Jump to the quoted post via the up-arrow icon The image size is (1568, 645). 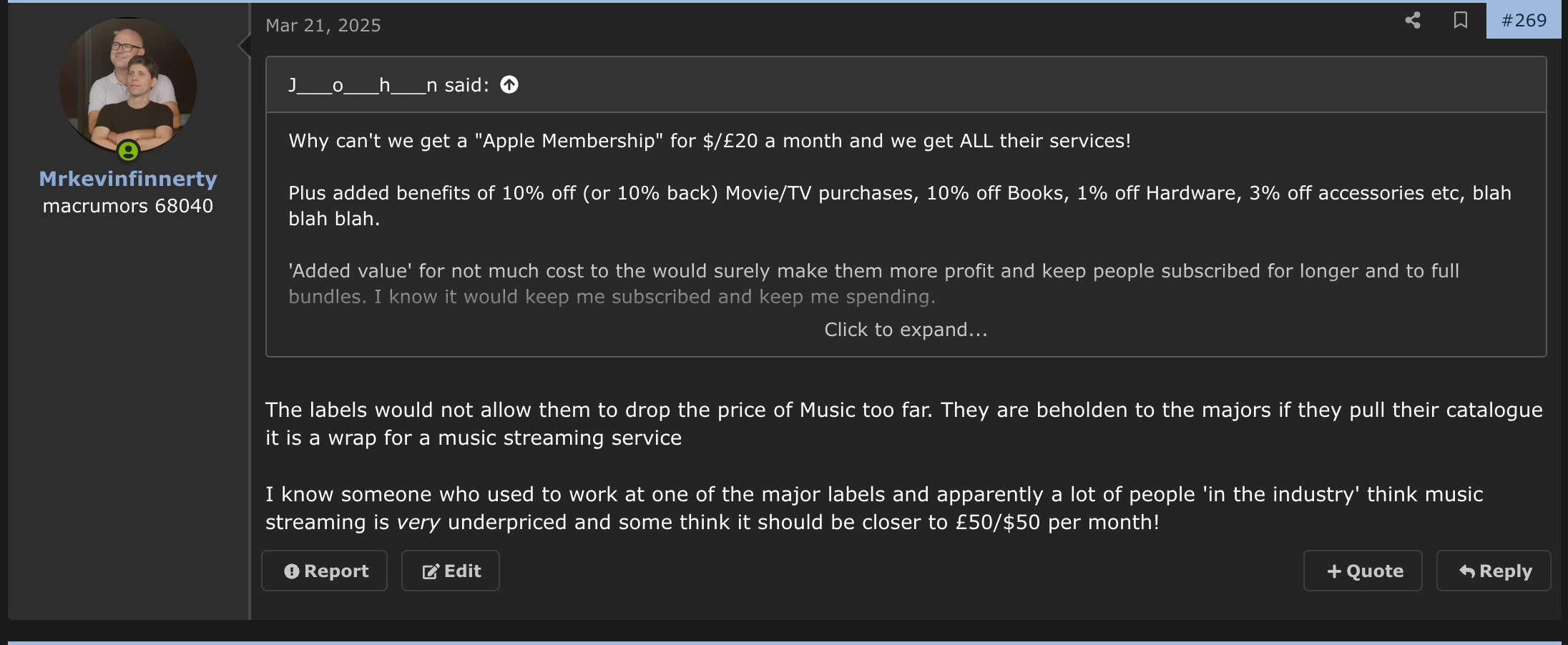tap(509, 85)
